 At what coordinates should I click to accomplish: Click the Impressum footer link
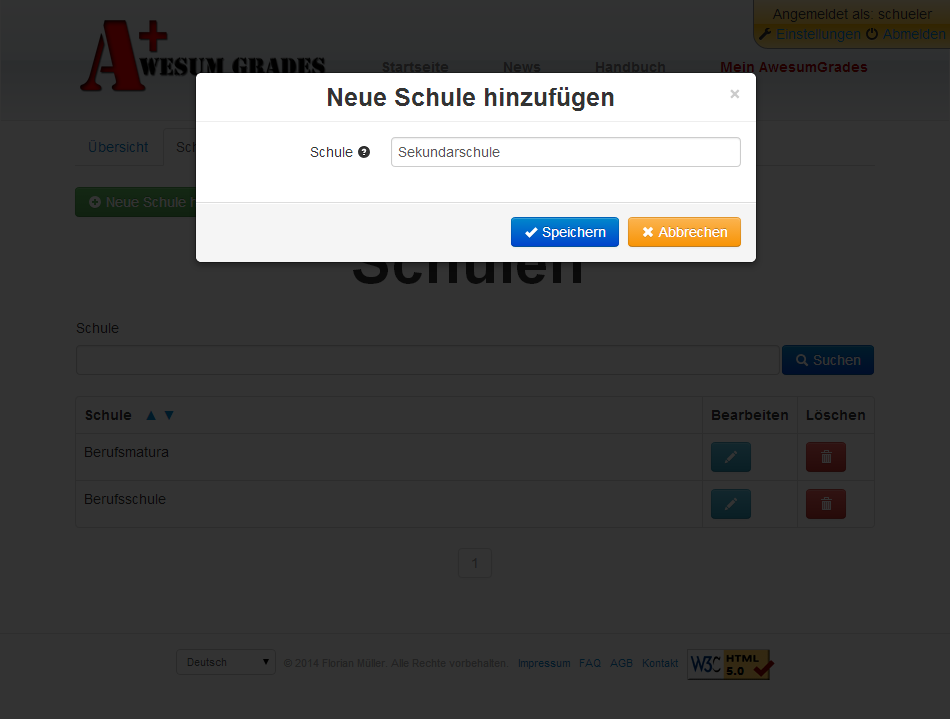point(544,663)
